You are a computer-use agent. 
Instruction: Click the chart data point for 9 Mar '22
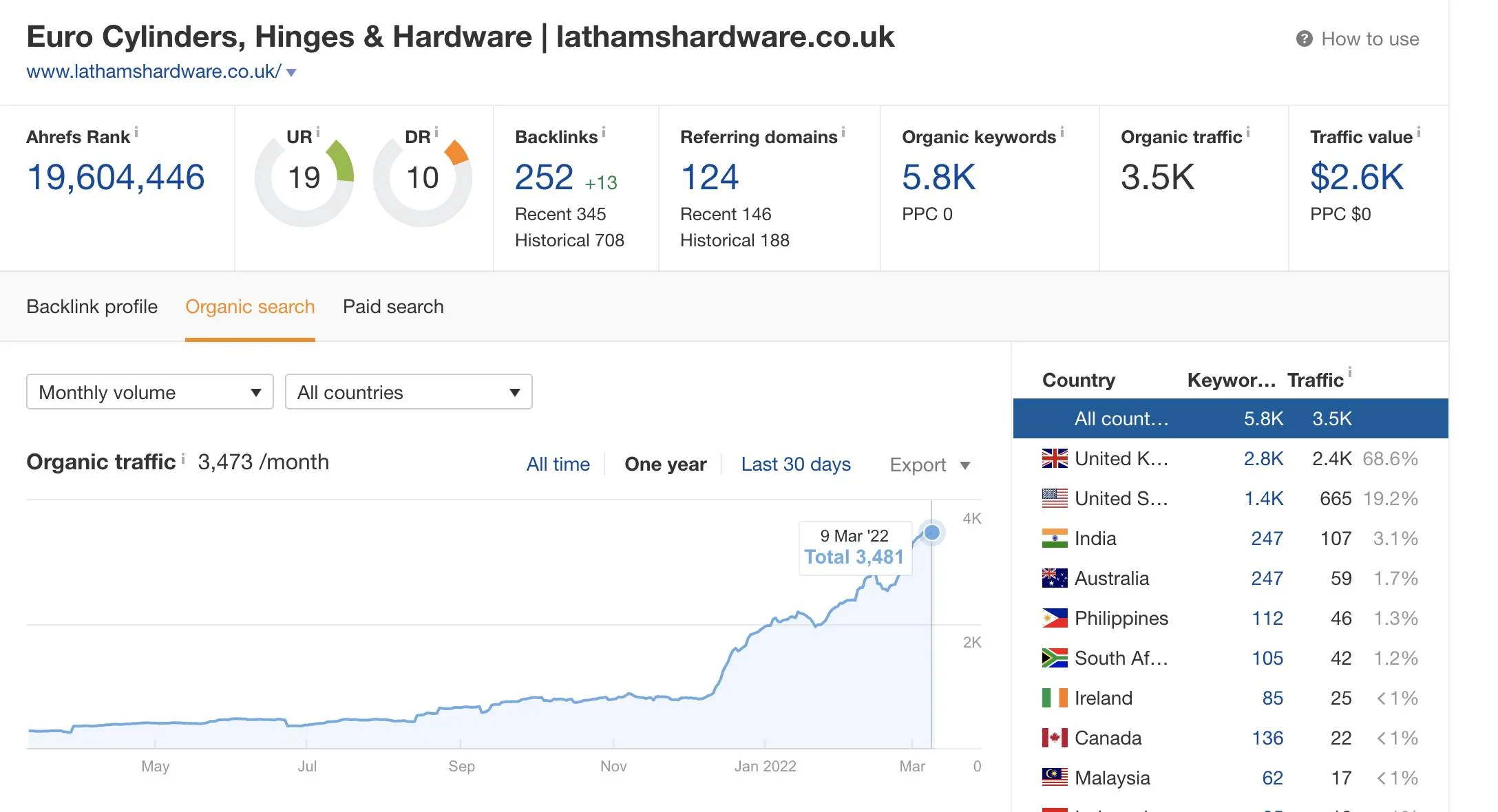coord(932,533)
